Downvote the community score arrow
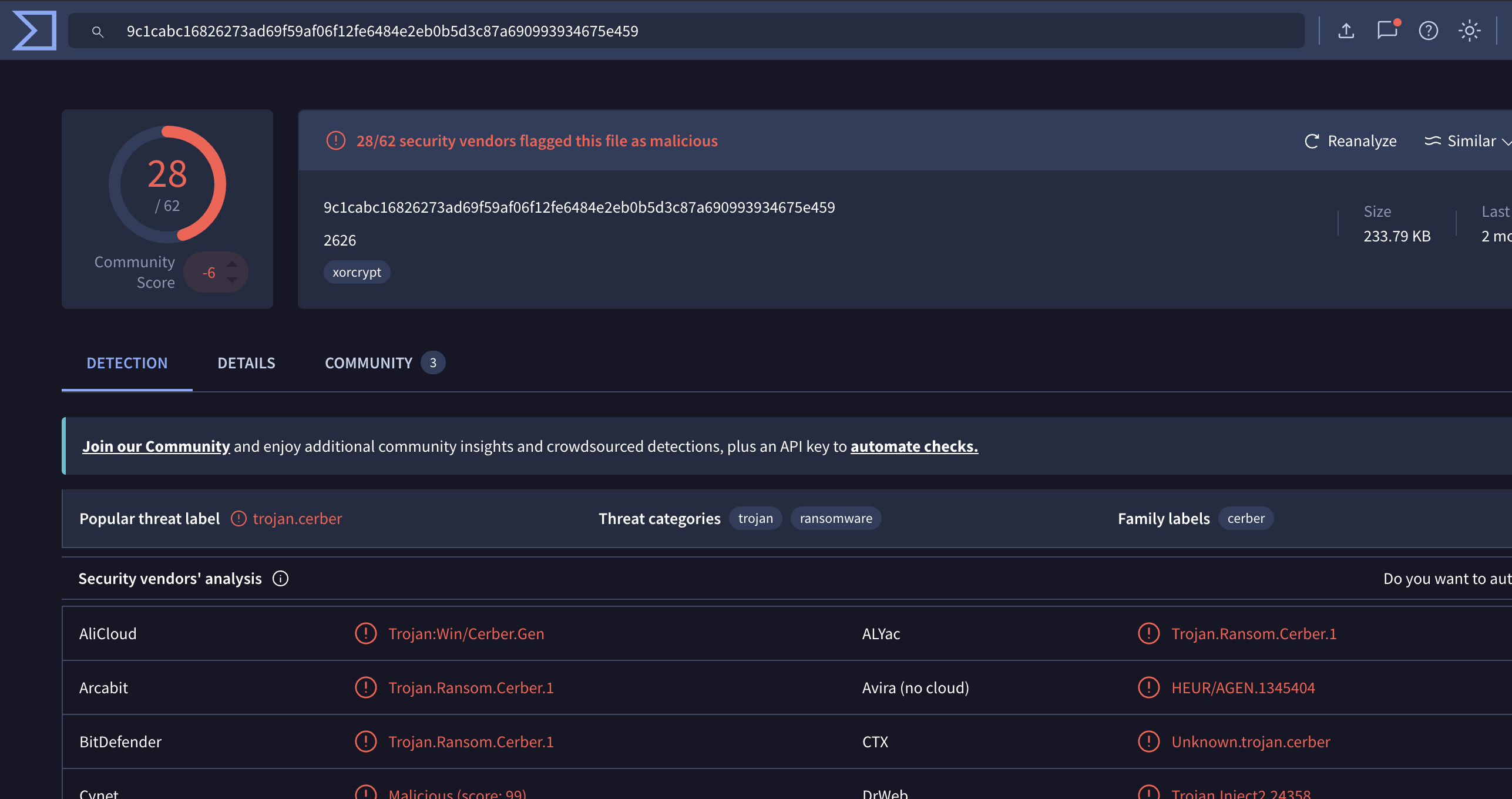The width and height of the screenshot is (1512, 799). [x=232, y=280]
